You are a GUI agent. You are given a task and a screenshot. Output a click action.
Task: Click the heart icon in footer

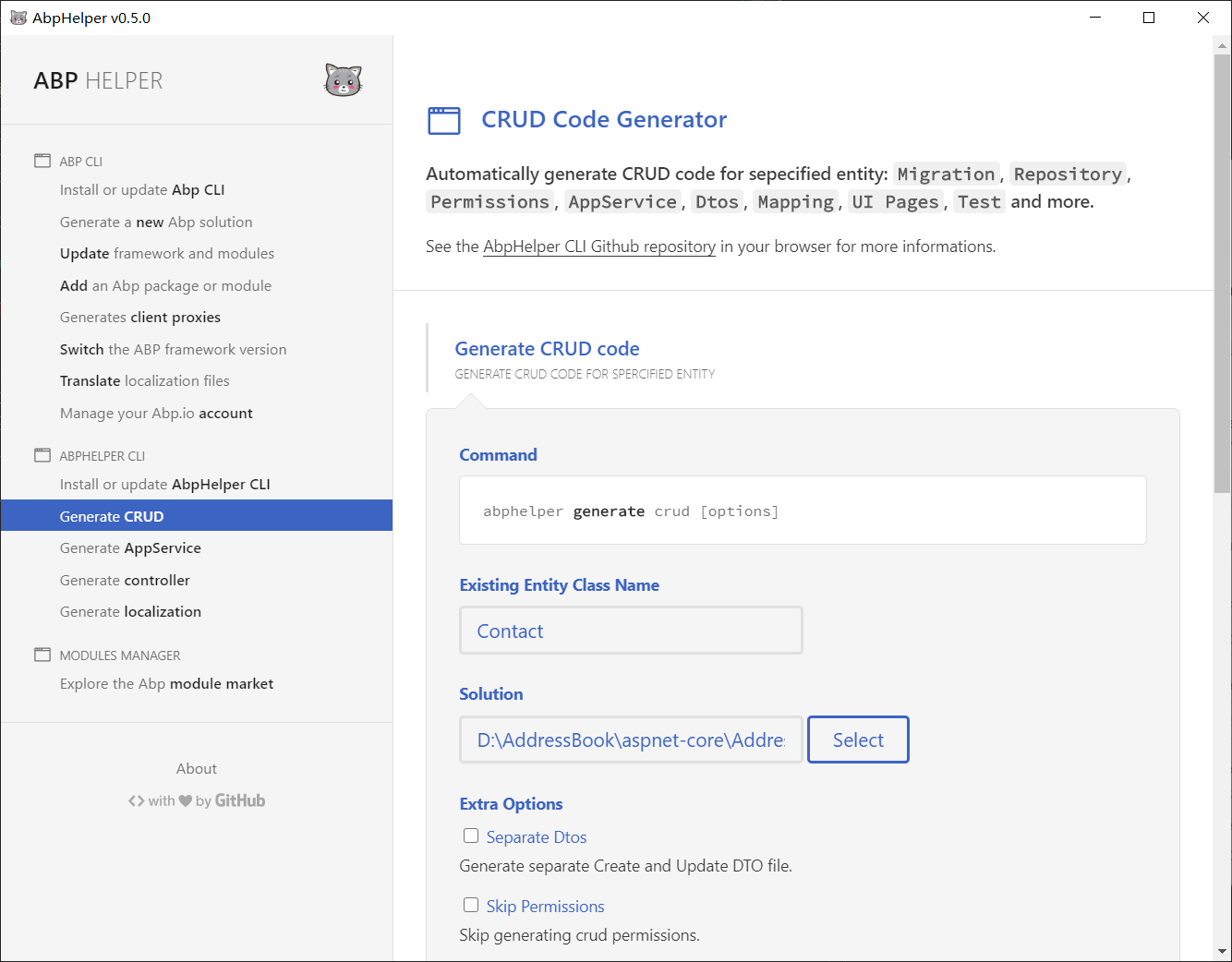click(x=186, y=800)
